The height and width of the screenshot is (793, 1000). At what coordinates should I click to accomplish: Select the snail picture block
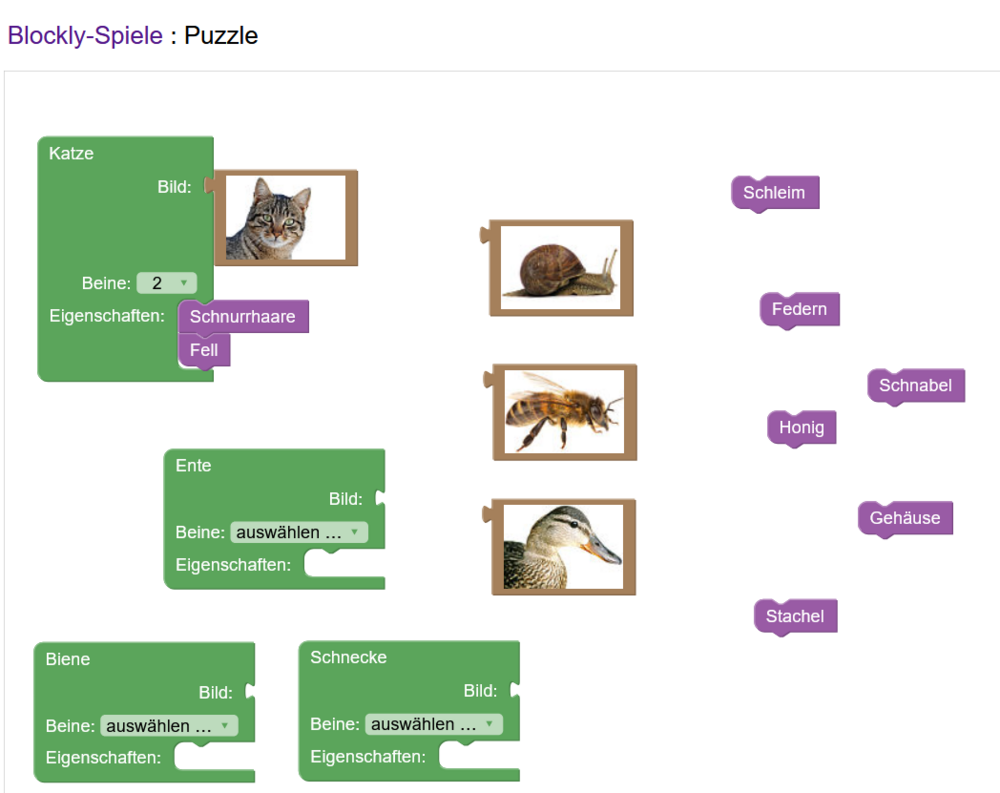[x=560, y=267]
